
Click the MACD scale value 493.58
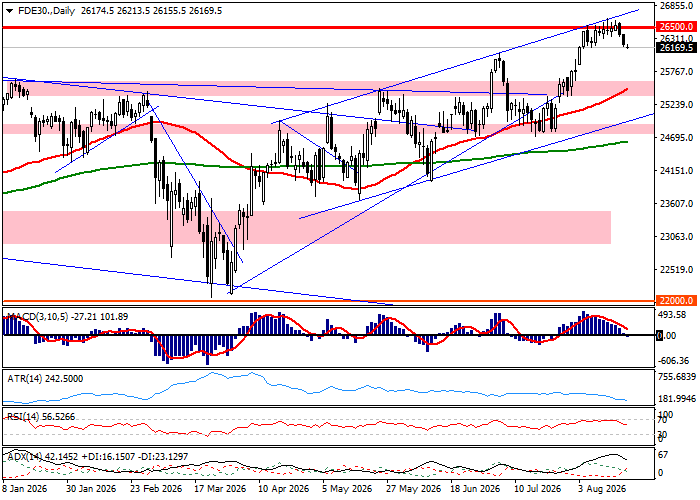coord(672,315)
